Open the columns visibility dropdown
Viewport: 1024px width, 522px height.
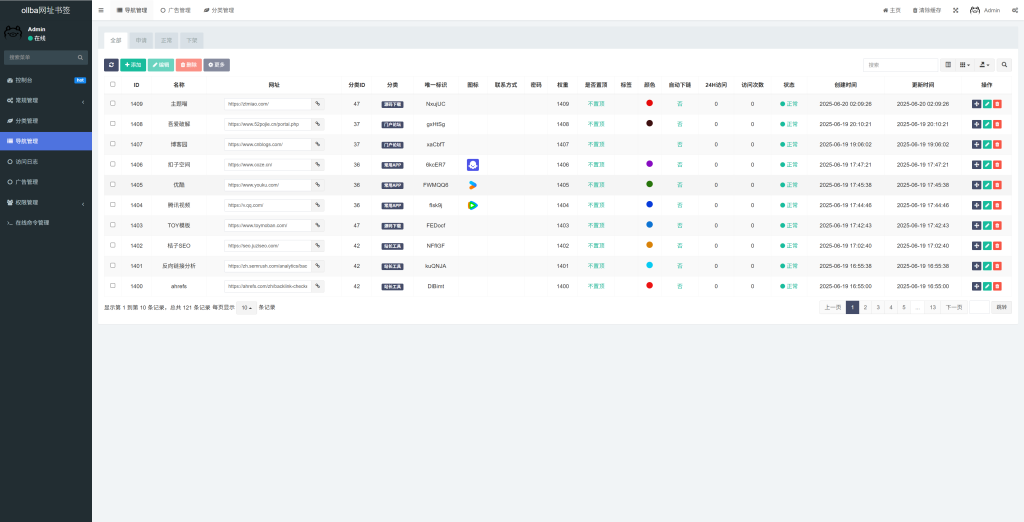[964, 65]
